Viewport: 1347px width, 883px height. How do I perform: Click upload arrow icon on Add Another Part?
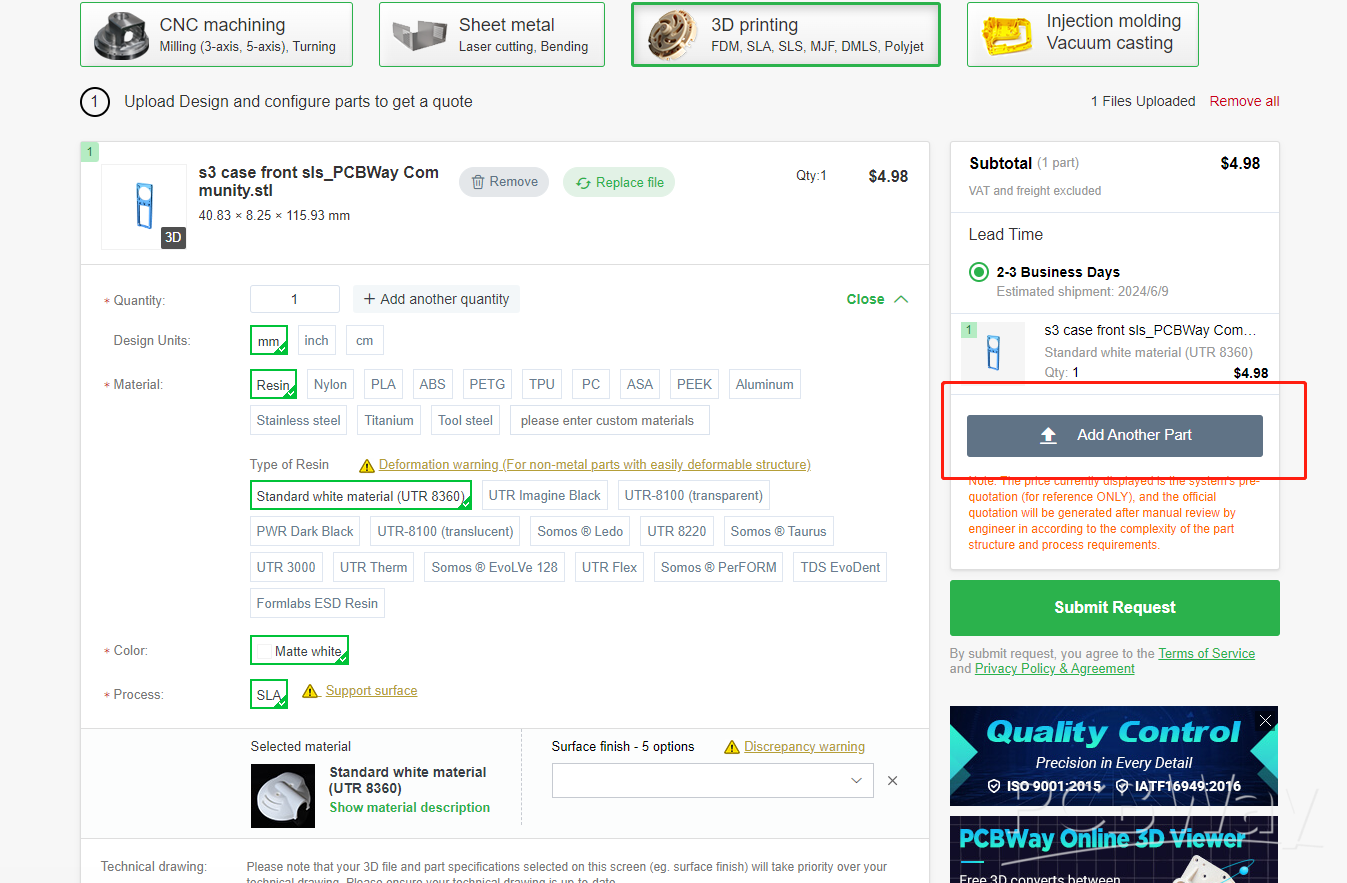1048,435
